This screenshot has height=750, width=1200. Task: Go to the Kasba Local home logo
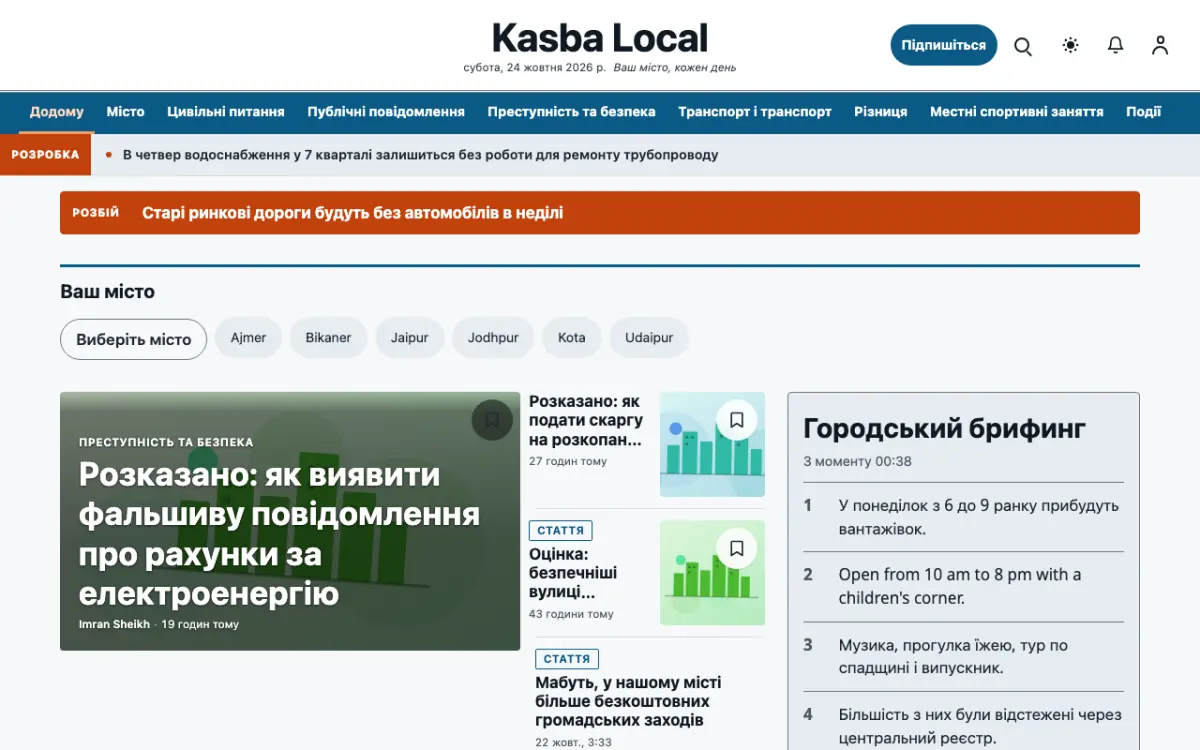(x=600, y=38)
